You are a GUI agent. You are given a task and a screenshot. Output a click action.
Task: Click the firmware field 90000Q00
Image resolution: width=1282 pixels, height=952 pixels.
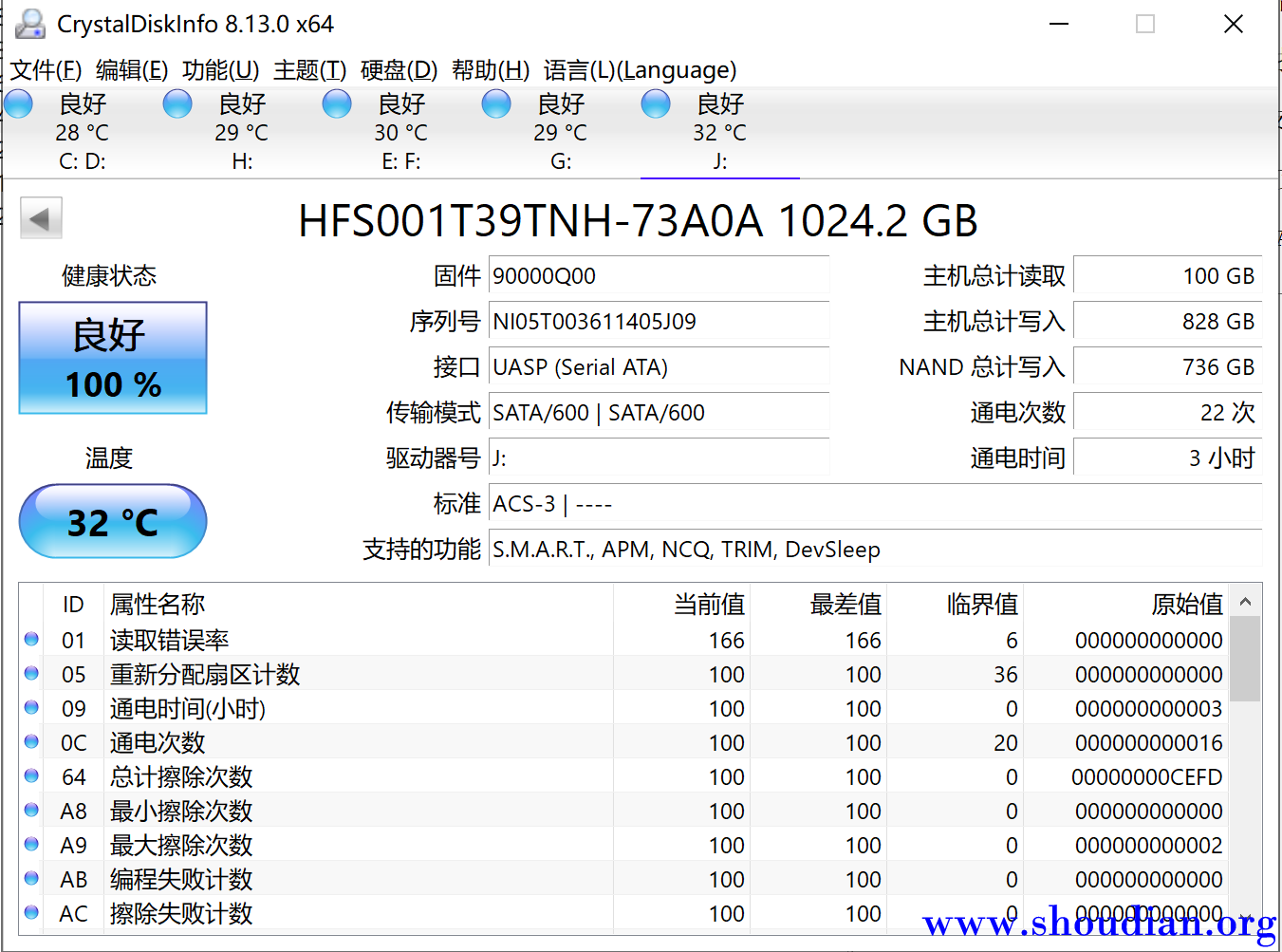coord(659,275)
